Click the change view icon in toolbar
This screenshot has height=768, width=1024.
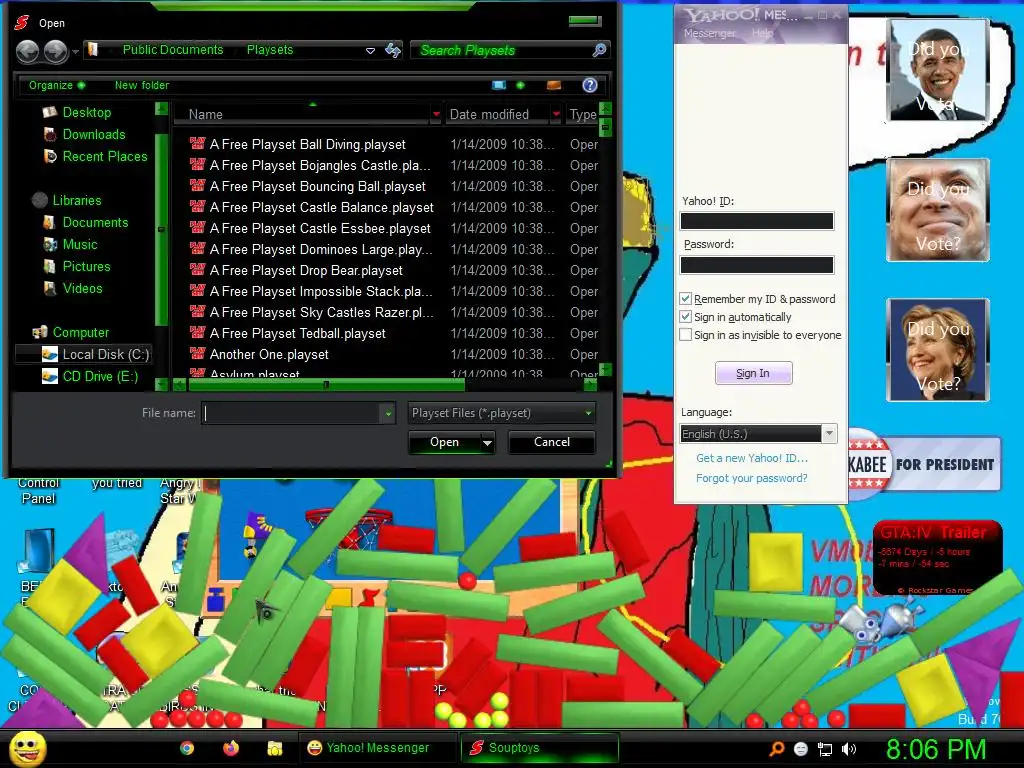click(499, 85)
